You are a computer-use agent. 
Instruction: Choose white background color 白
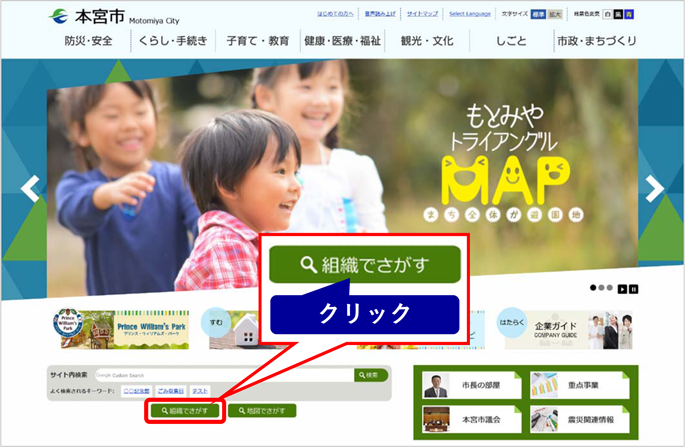(x=607, y=14)
